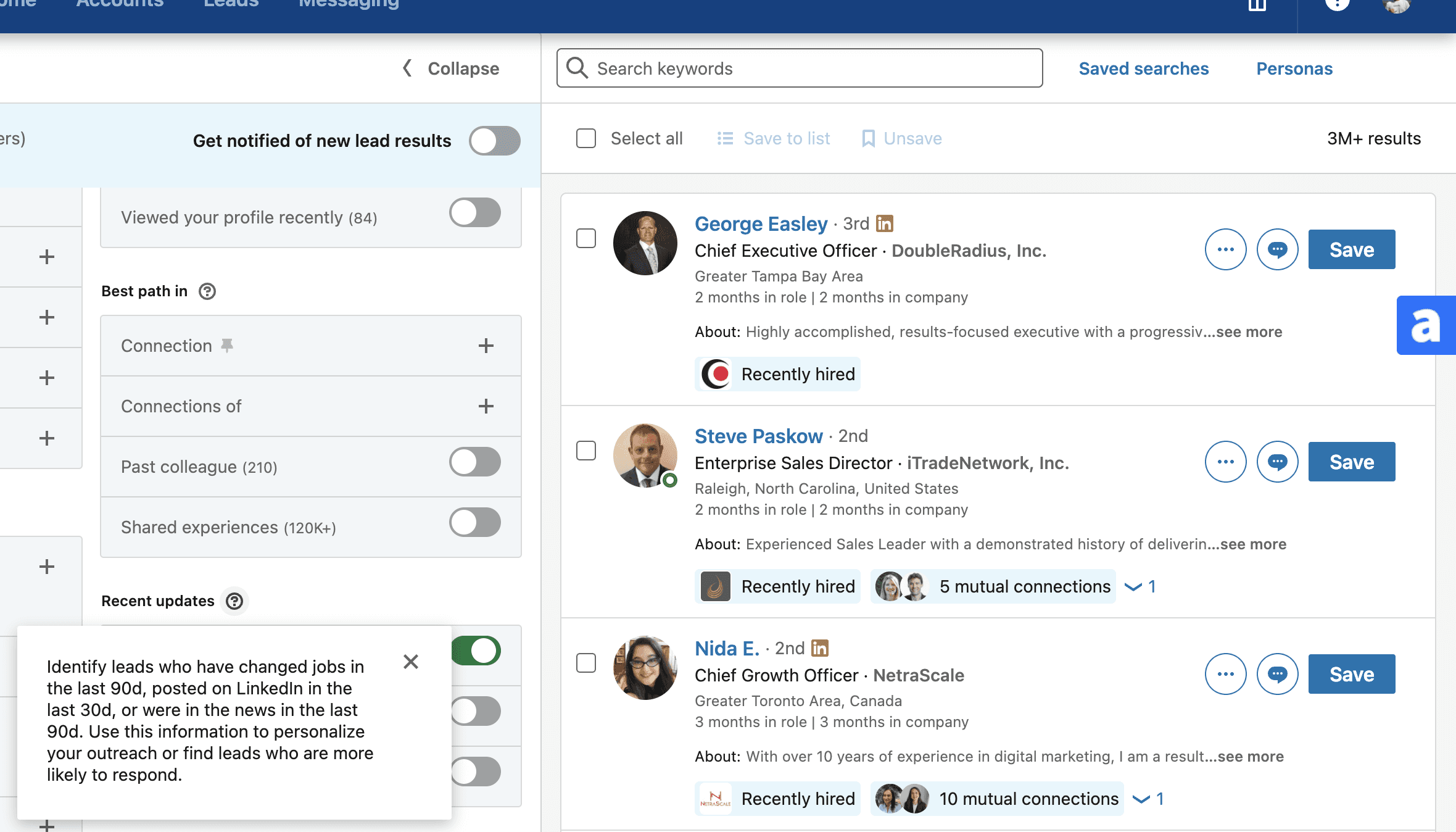Image resolution: width=1456 pixels, height=832 pixels.
Task: Check the Select all checkbox
Action: [586, 138]
